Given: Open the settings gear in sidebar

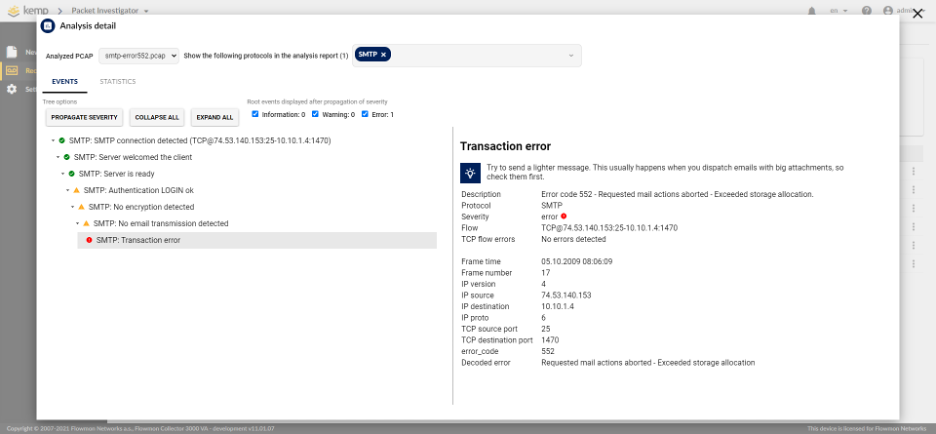Looking at the screenshot, I should (12, 89).
